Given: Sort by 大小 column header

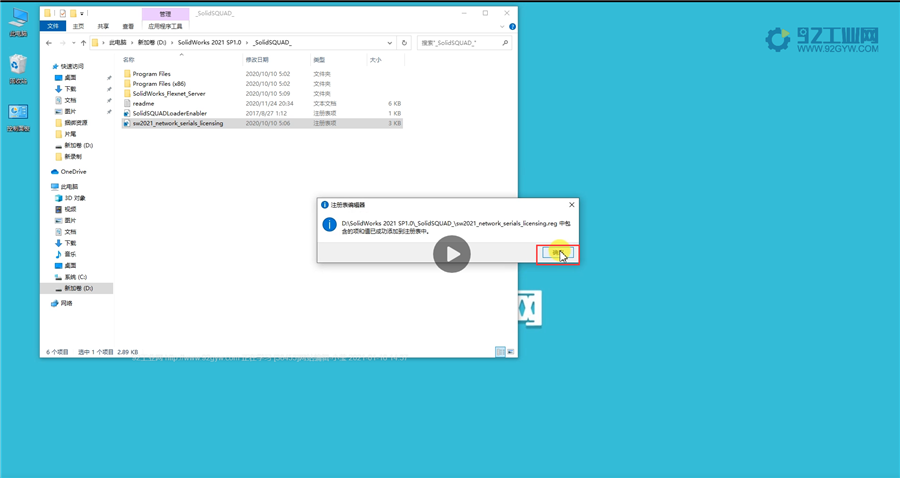Looking at the screenshot, I should pyautogui.click(x=375, y=60).
